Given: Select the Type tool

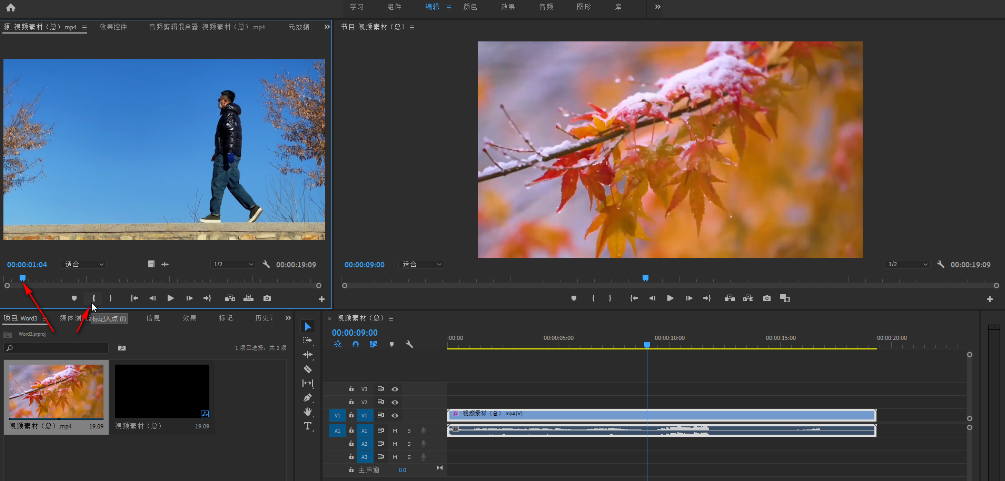Looking at the screenshot, I should point(308,426).
